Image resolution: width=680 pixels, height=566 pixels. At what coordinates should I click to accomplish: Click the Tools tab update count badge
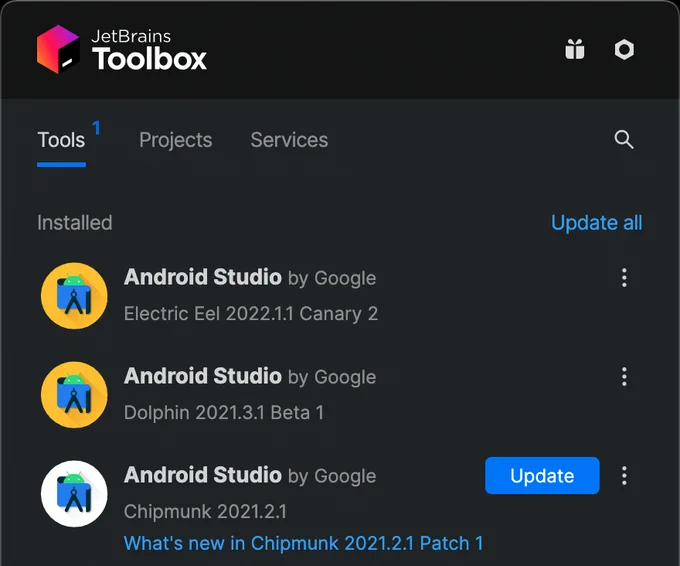(x=96, y=128)
